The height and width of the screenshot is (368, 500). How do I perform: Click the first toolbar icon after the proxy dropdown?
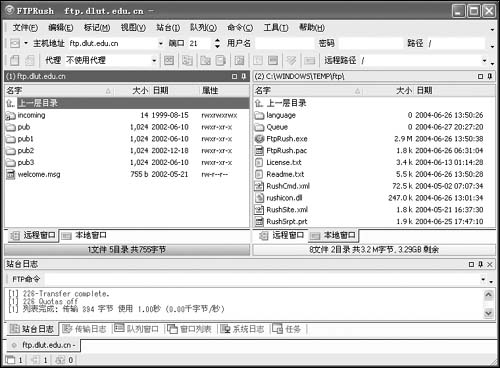pyautogui.click(x=169, y=60)
